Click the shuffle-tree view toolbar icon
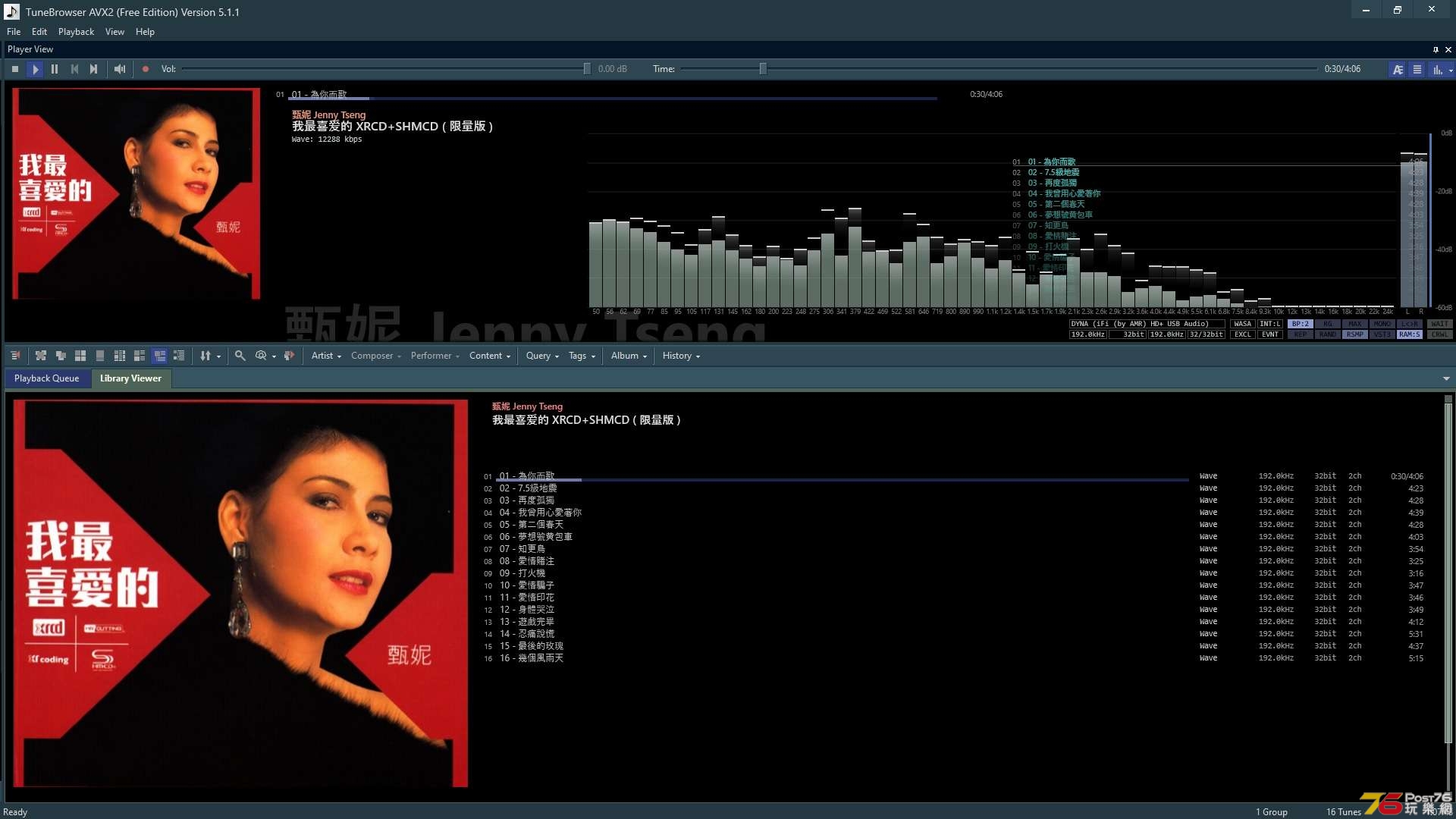1456x819 pixels. [x=41, y=356]
